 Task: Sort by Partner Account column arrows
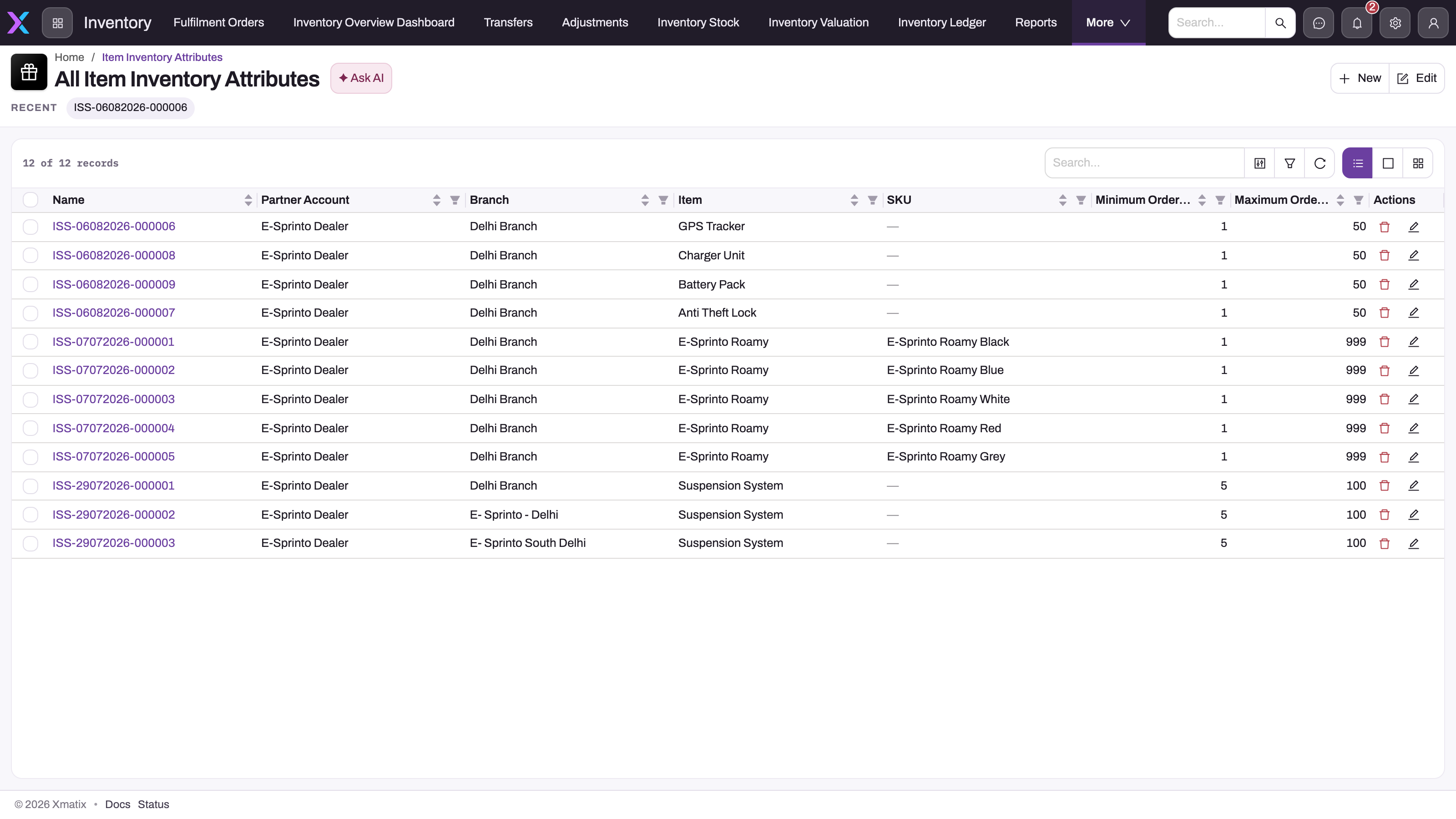click(436, 200)
